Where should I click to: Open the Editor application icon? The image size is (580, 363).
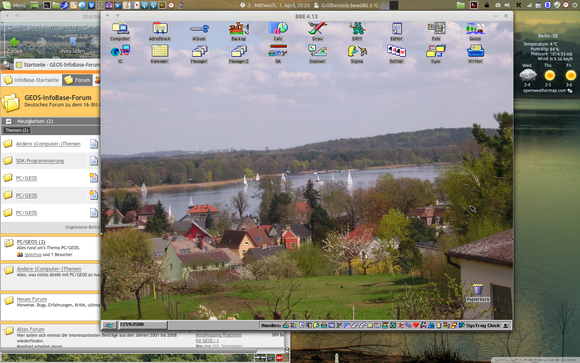(x=396, y=31)
